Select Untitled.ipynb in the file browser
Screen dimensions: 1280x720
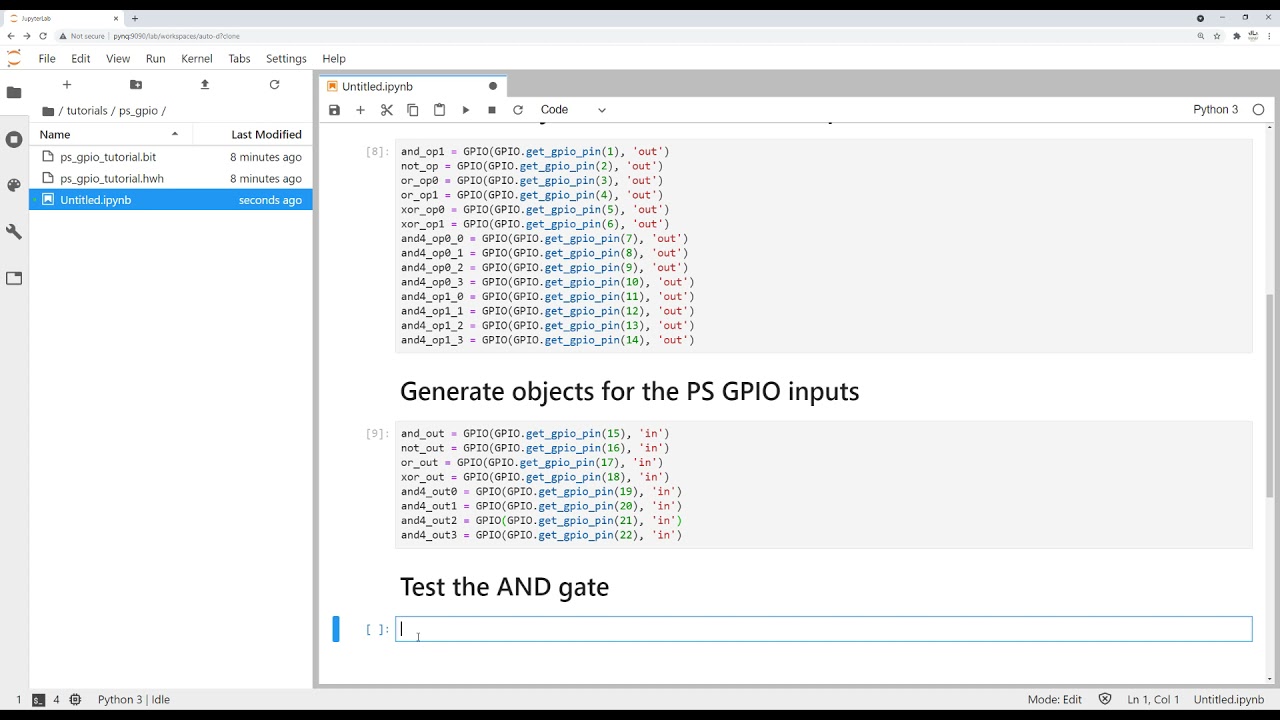[171, 200]
